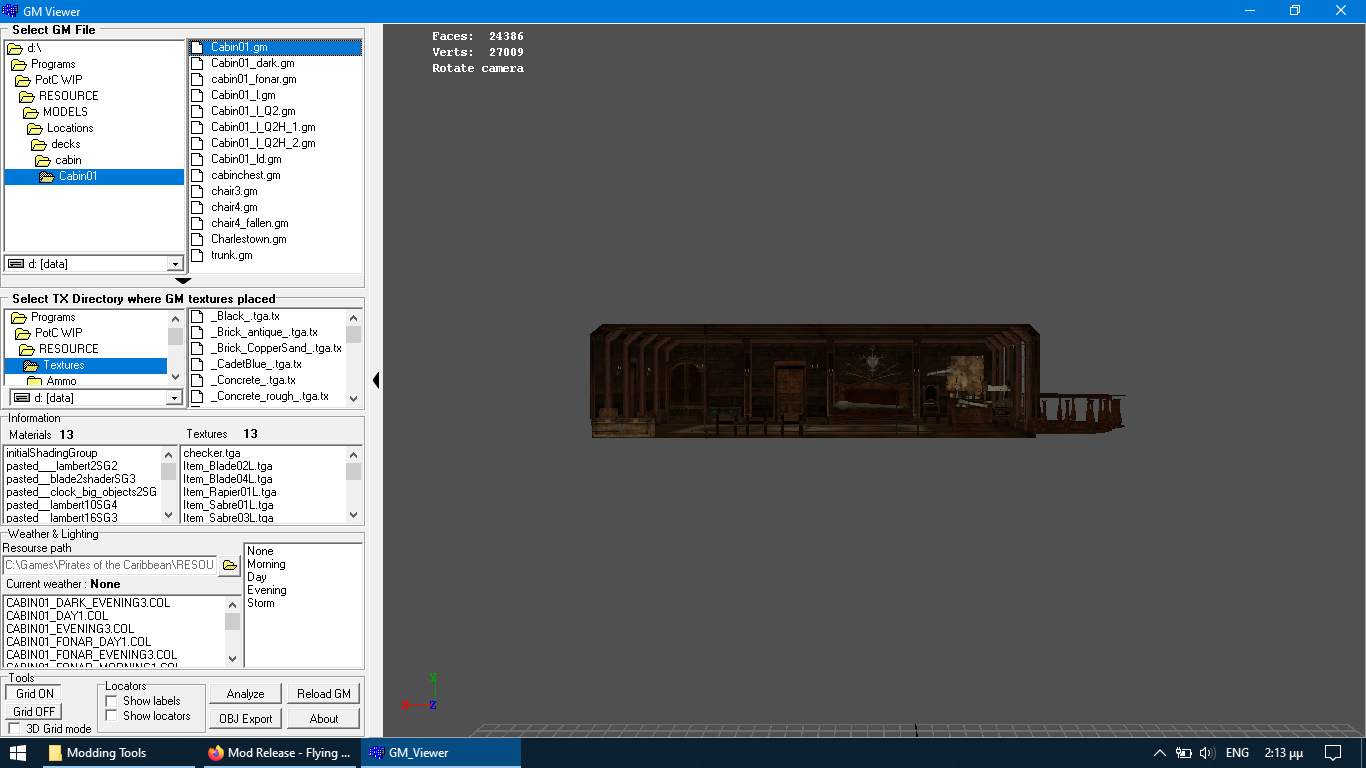1366x768 pixels.
Task: Choose Evening weather
Action: [x=266, y=590]
